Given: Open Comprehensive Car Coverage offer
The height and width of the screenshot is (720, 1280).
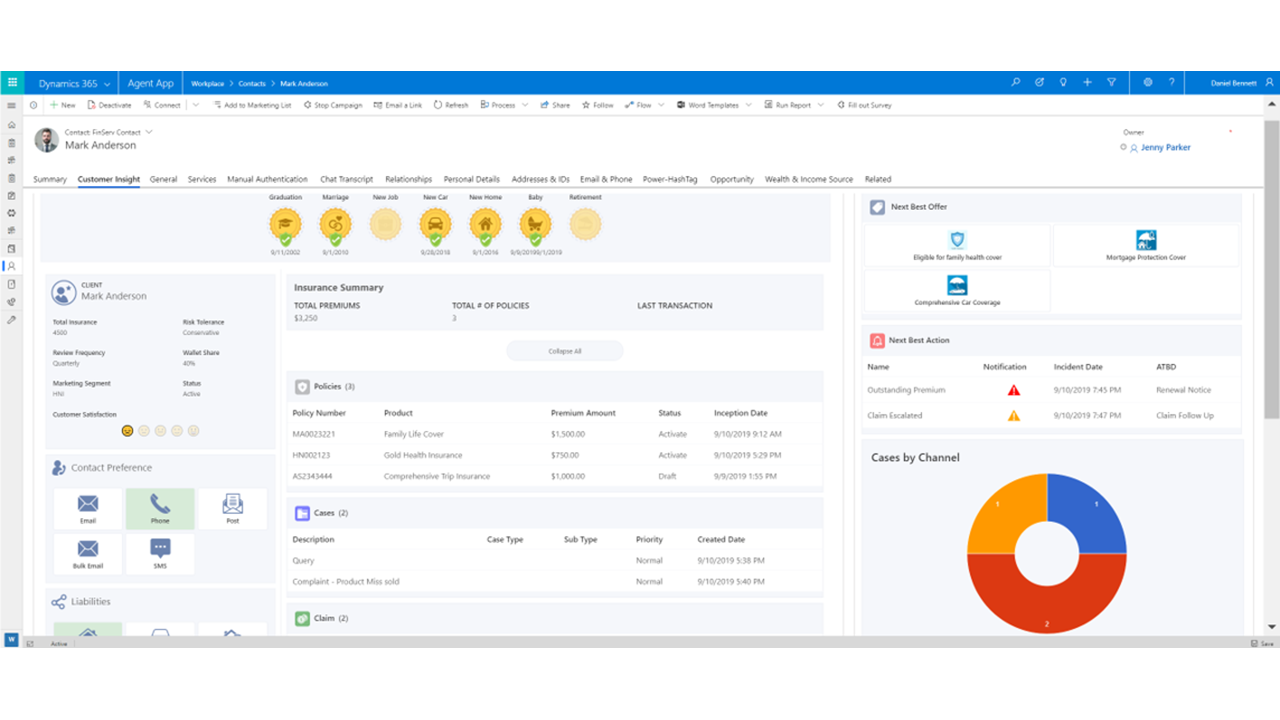Looking at the screenshot, I should click(x=957, y=291).
